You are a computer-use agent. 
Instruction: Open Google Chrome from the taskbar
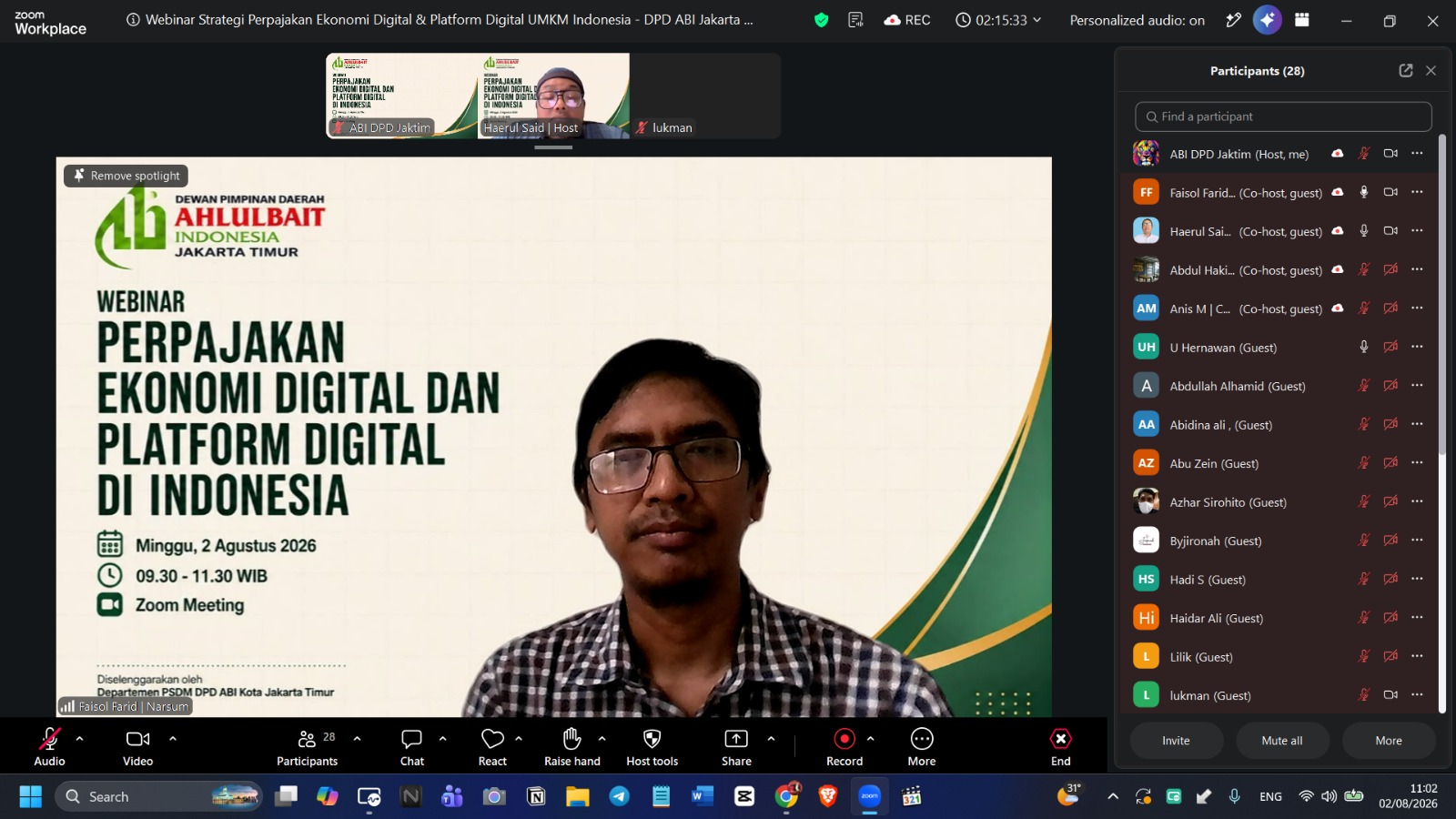(786, 796)
